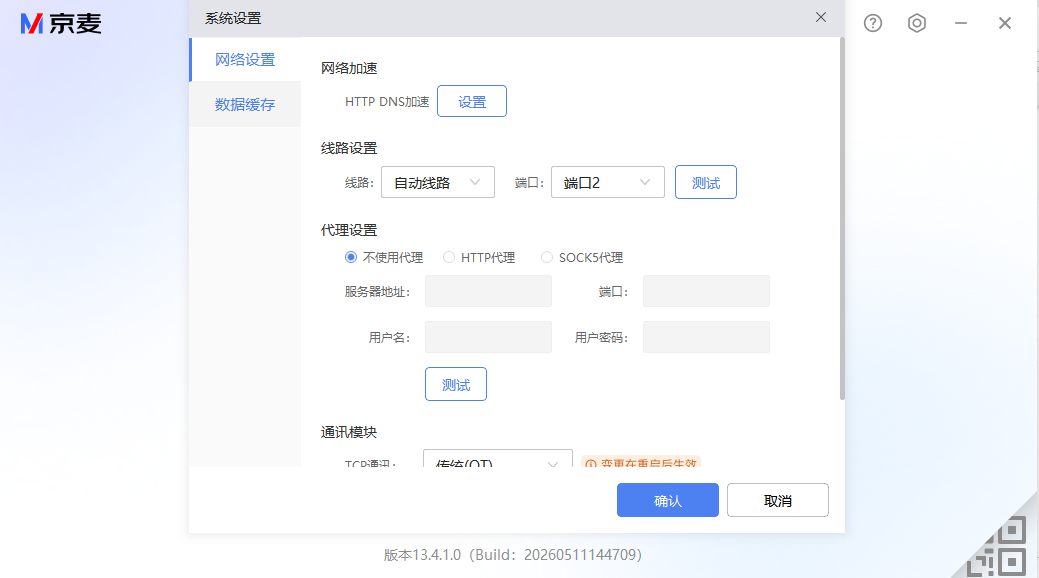Click the 通讯模块 section heading
This screenshot has width=1039, height=578.
coord(349,432)
